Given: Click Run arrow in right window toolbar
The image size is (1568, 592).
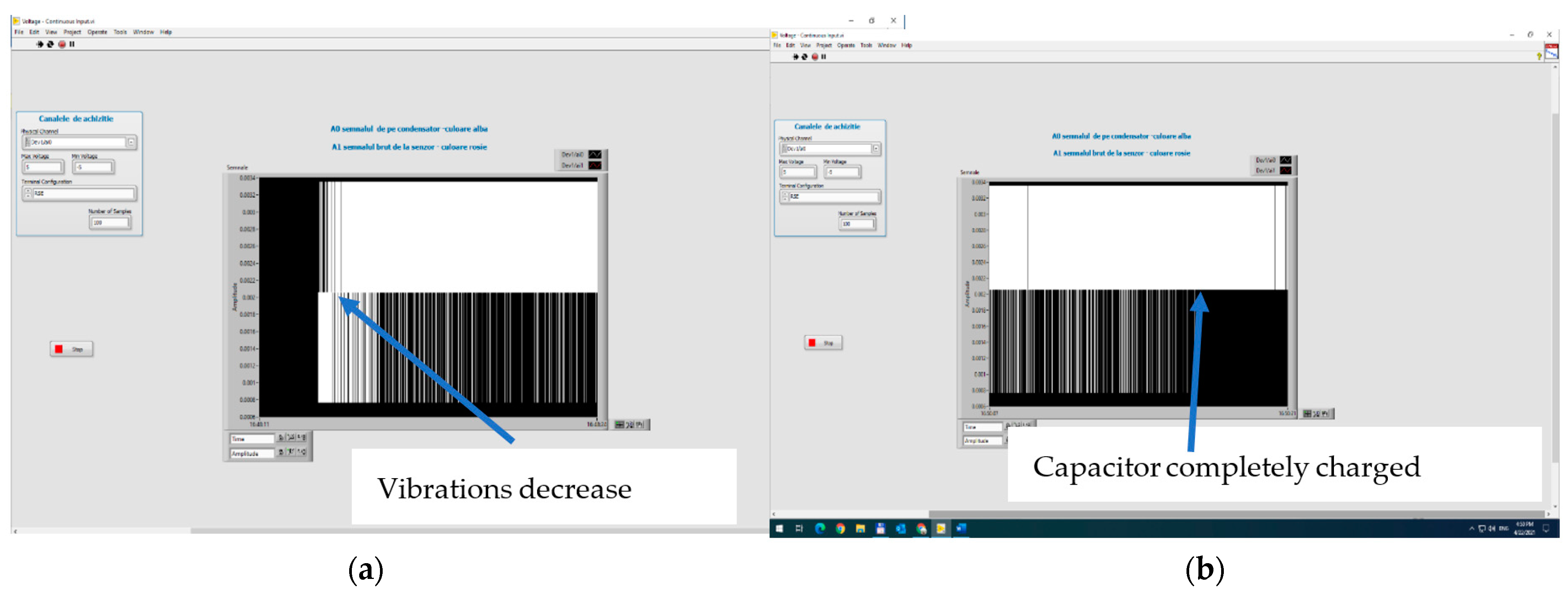Looking at the screenshot, I should (x=795, y=57).
